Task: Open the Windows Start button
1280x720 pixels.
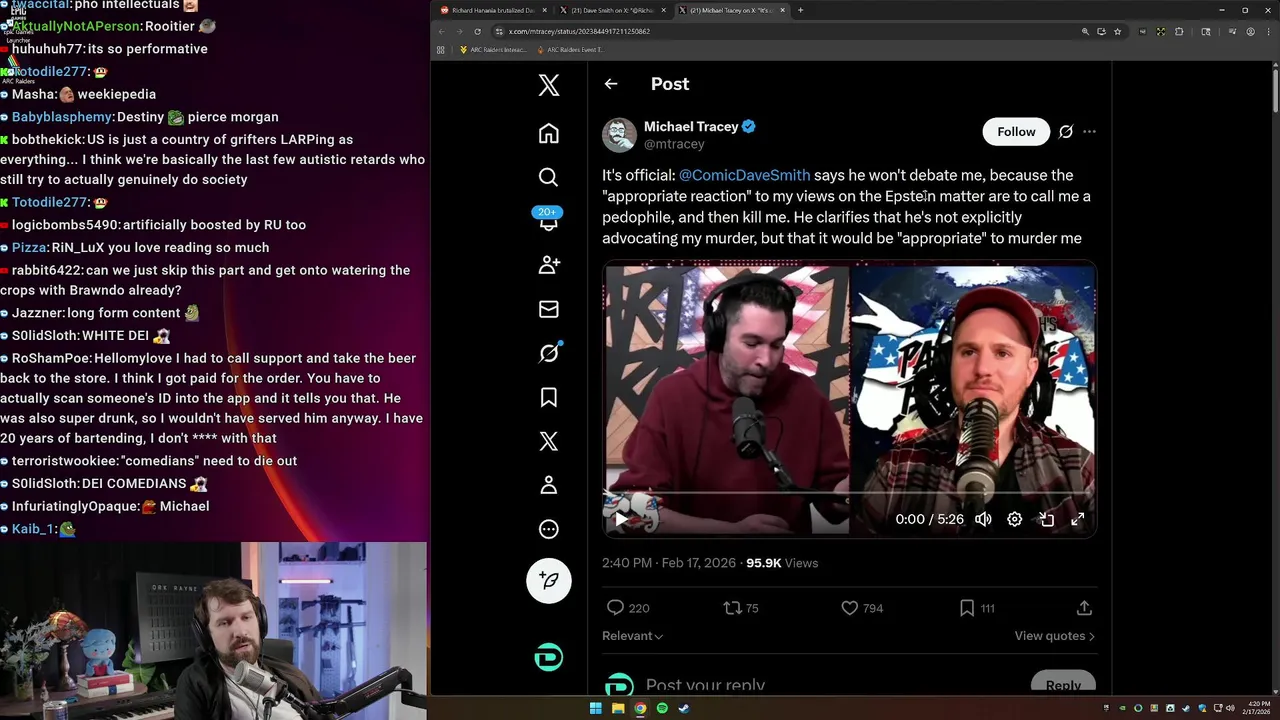Action: (x=596, y=708)
